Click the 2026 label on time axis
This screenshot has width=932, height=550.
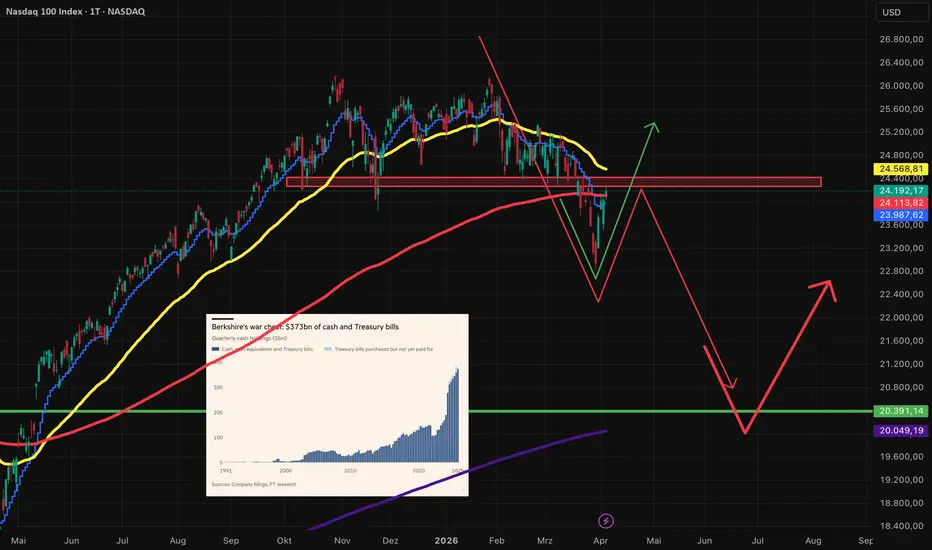click(446, 540)
